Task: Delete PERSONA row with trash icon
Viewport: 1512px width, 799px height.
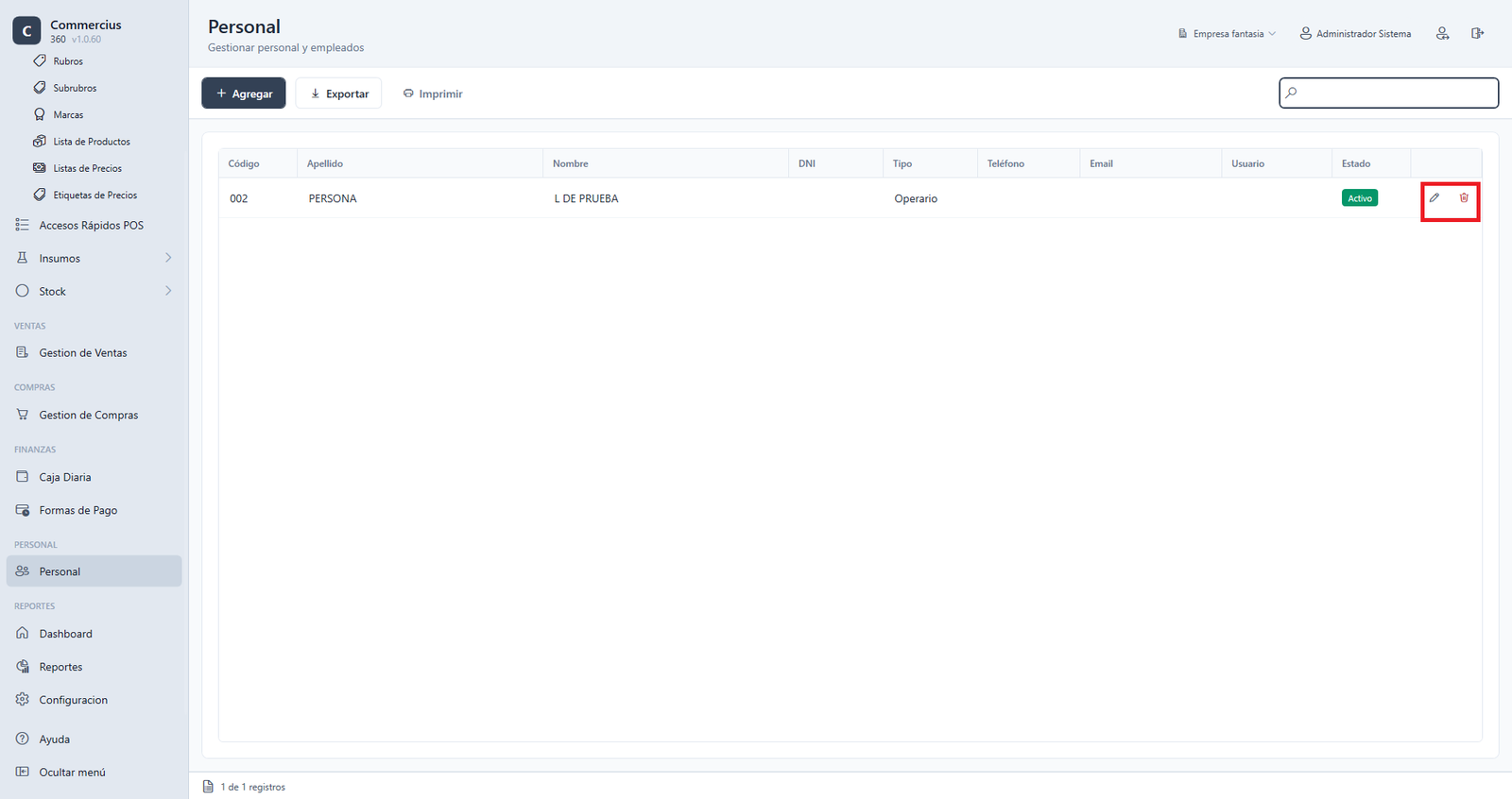Action: [1464, 197]
